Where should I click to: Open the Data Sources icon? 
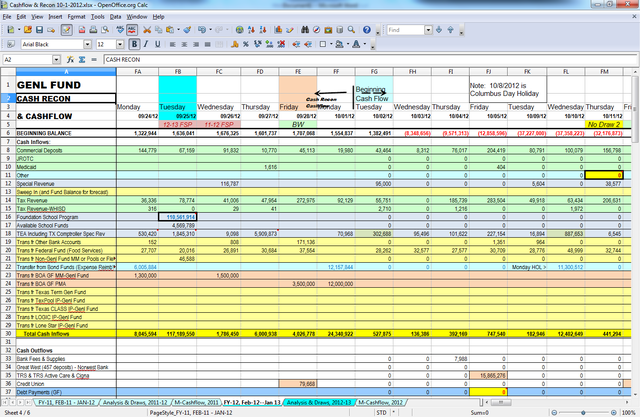click(x=340, y=30)
